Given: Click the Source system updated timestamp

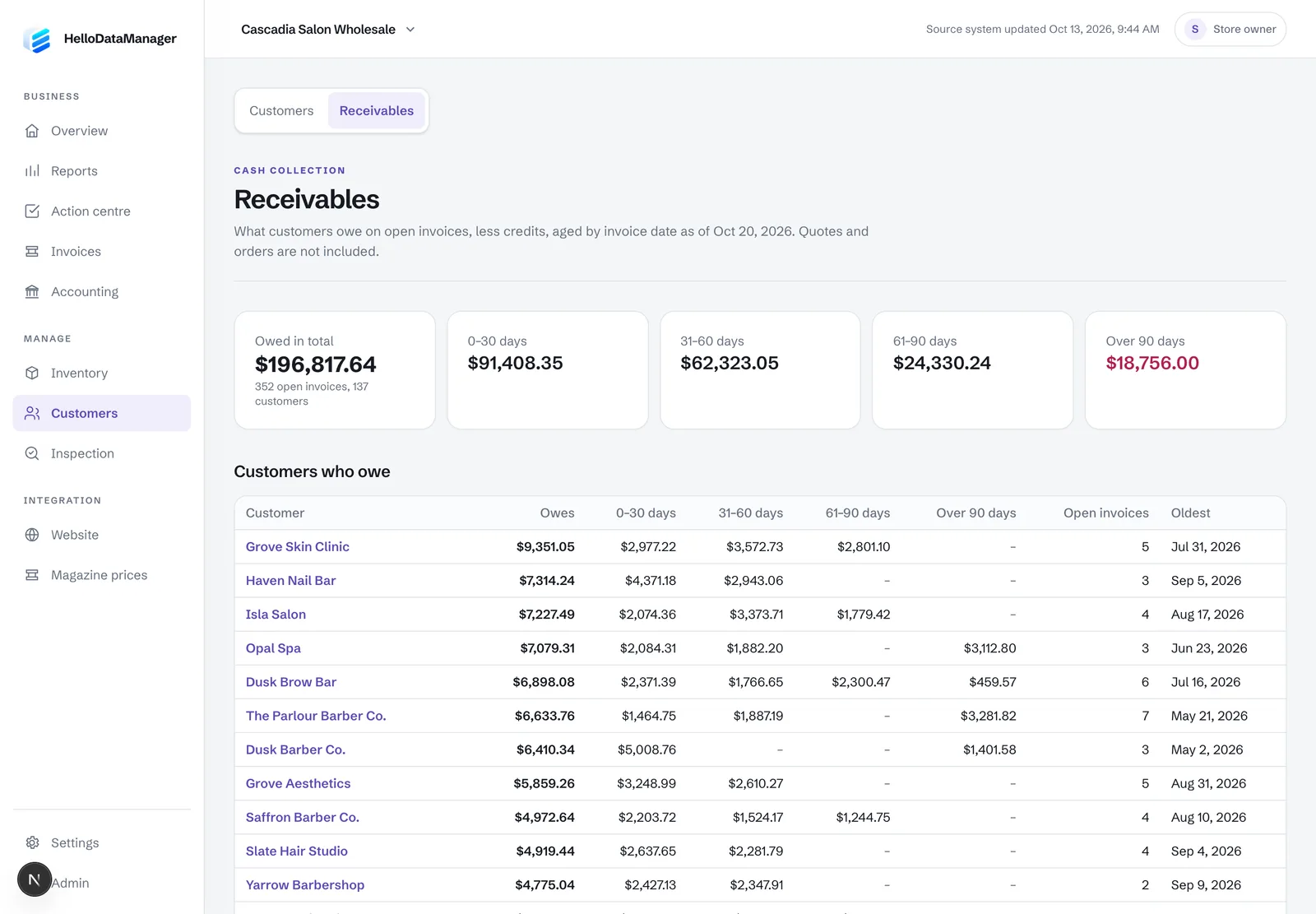Looking at the screenshot, I should coord(1043,30).
